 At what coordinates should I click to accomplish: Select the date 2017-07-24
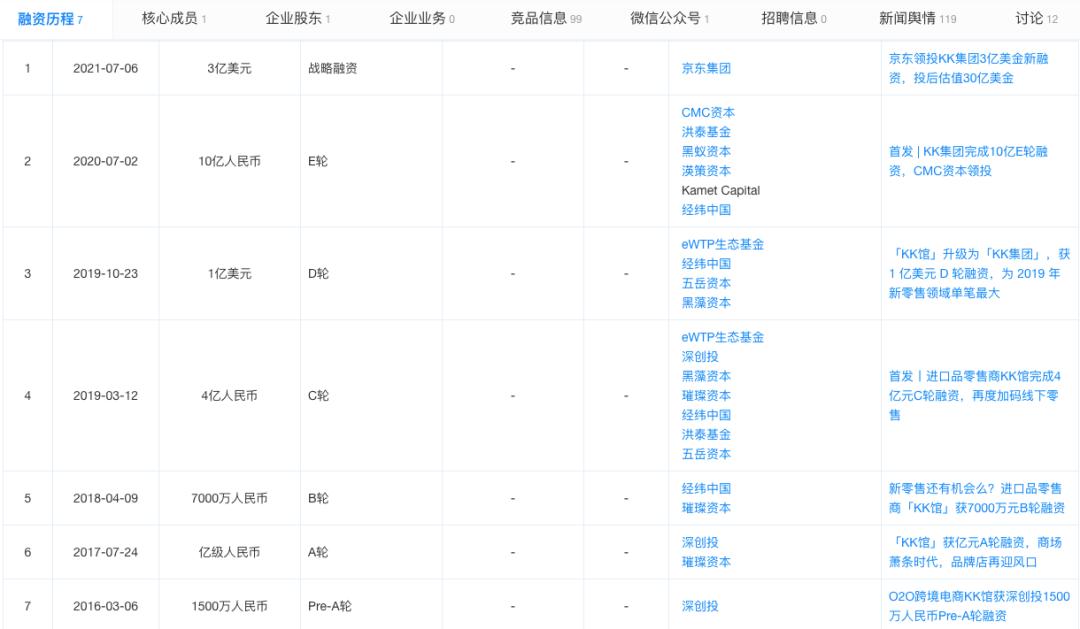(105, 552)
